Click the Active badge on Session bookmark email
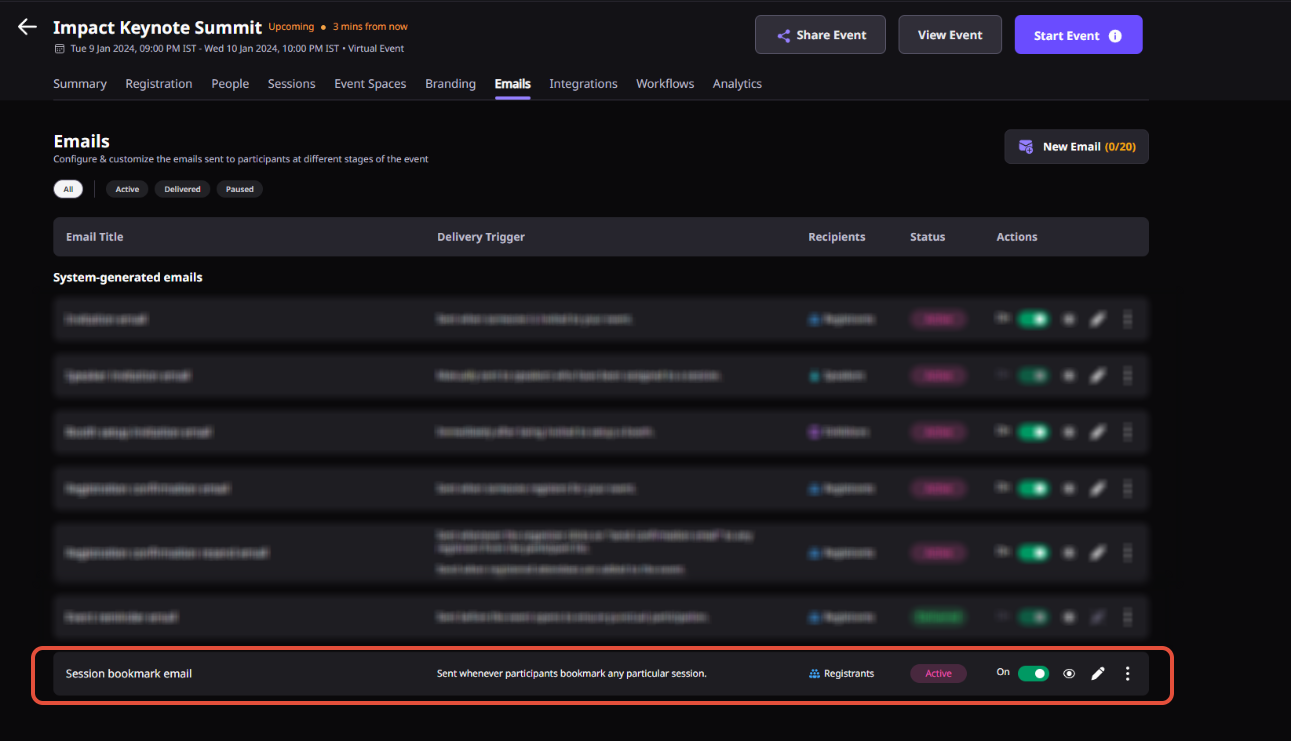The width and height of the screenshot is (1291, 741). coord(938,674)
